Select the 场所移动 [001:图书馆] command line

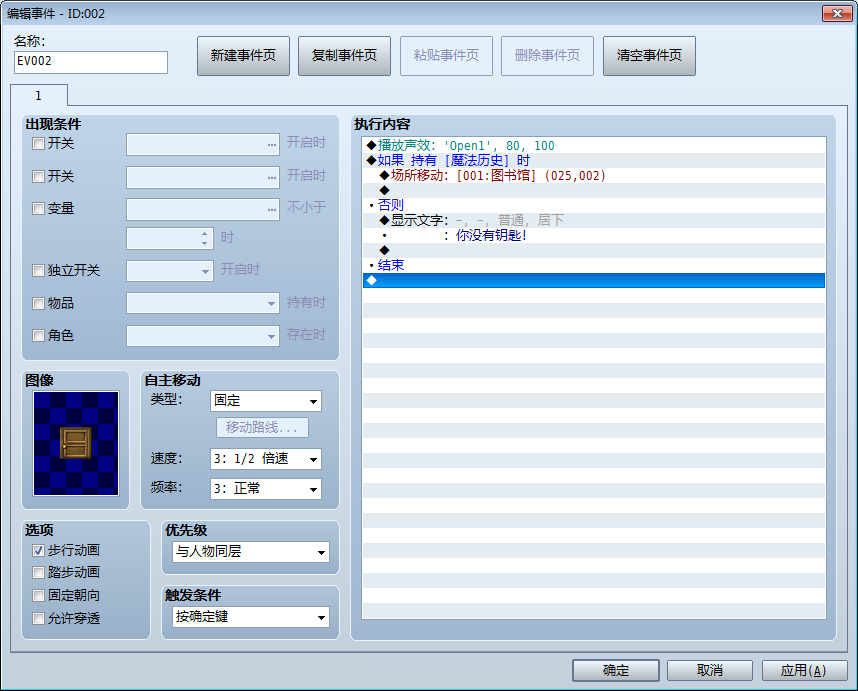(594, 176)
